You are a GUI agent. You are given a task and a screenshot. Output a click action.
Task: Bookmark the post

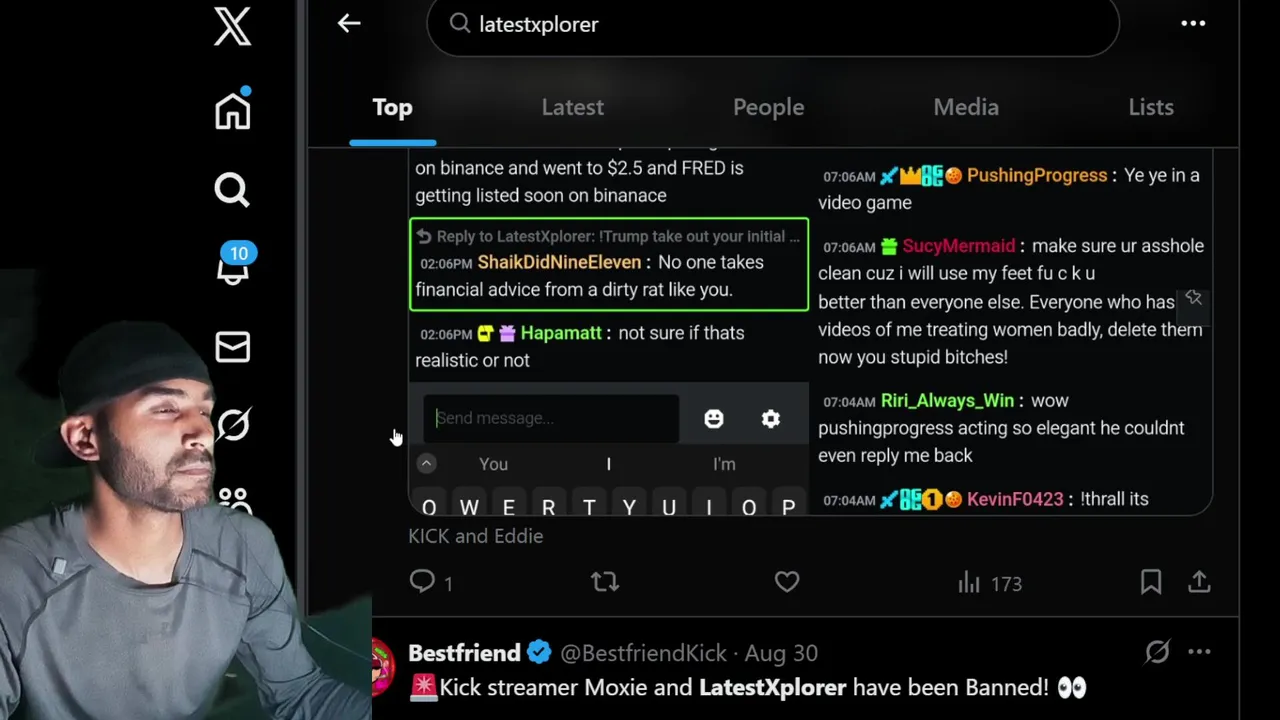pos(1151,582)
